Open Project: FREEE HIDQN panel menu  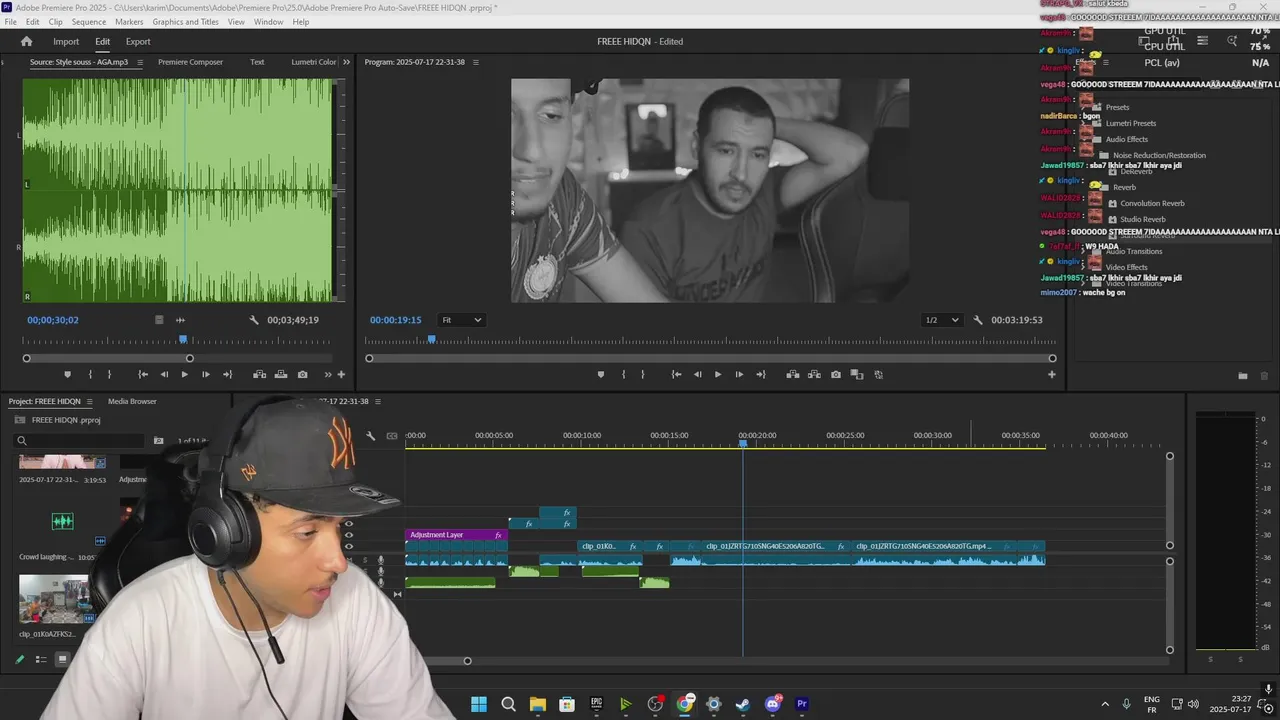pos(89,401)
